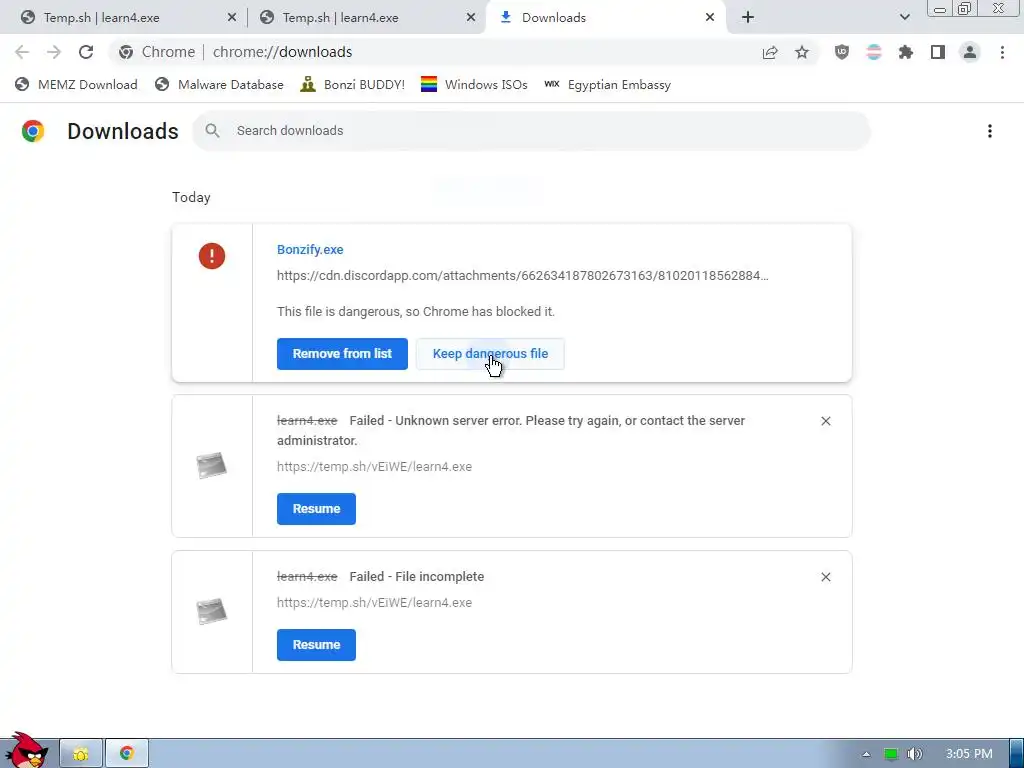Click the green network tray icon
This screenshot has width=1024, height=768.
[891, 754]
